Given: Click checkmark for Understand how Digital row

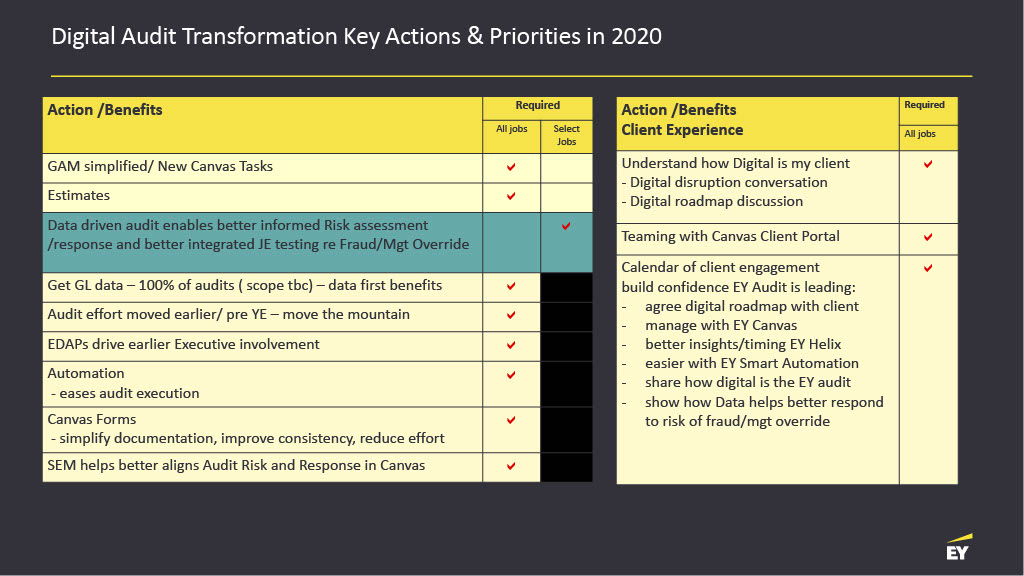Looking at the screenshot, I should coord(928,164).
